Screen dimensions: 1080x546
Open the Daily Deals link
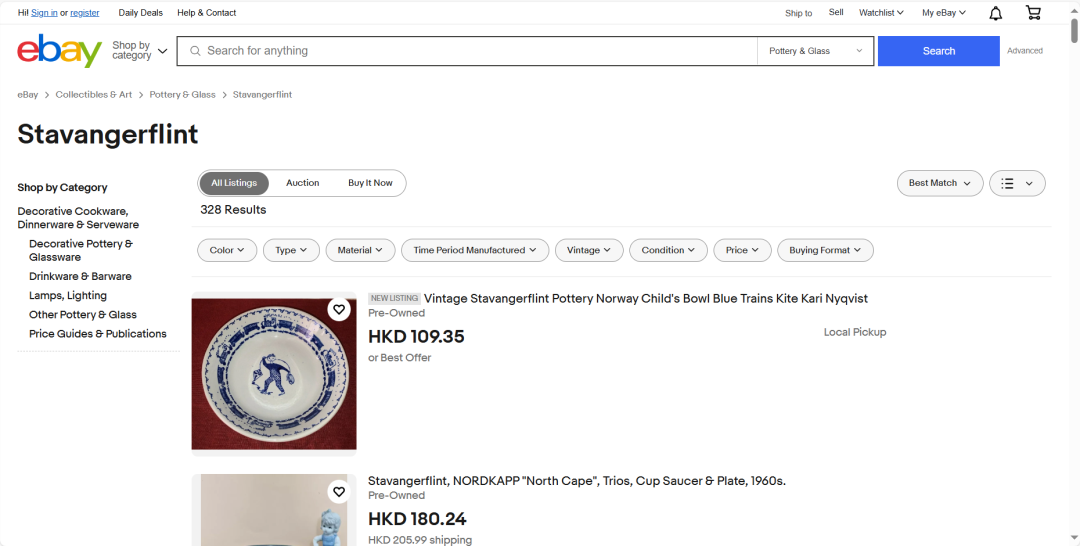pyautogui.click(x=140, y=13)
